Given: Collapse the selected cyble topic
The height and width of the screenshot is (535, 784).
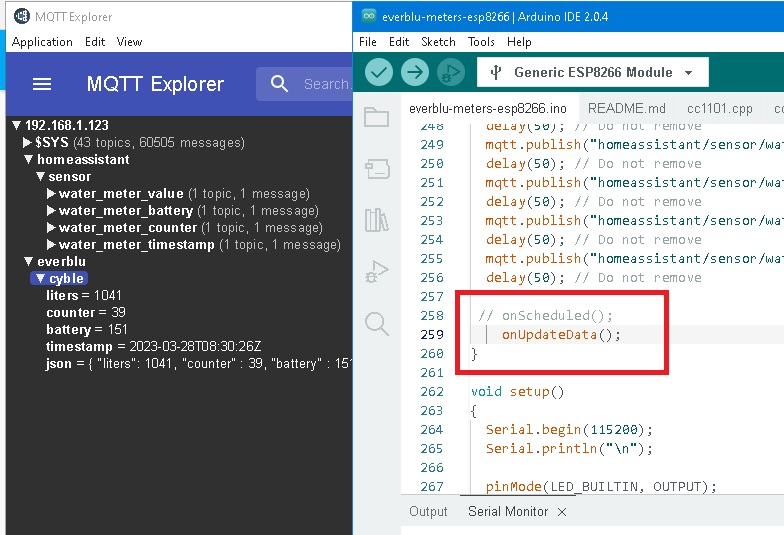Looking at the screenshot, I should 40,278.
